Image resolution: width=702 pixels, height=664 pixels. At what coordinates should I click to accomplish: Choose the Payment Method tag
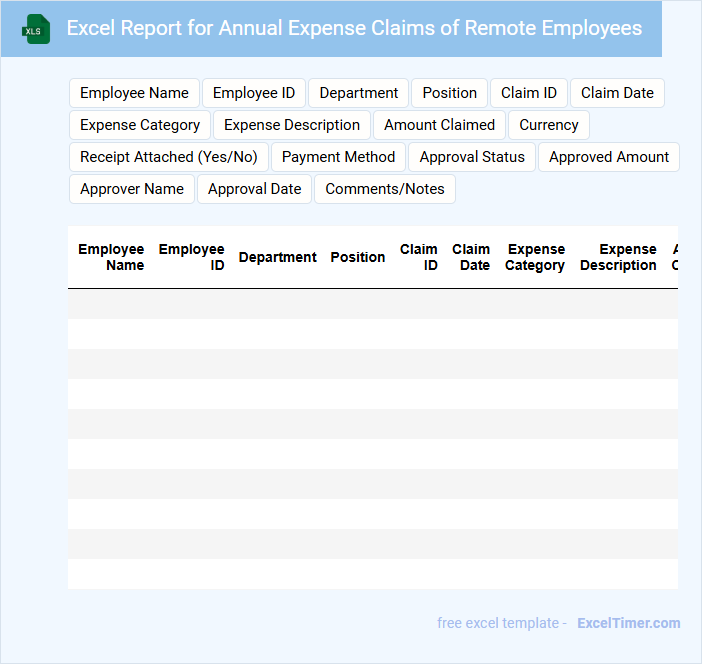click(x=338, y=157)
